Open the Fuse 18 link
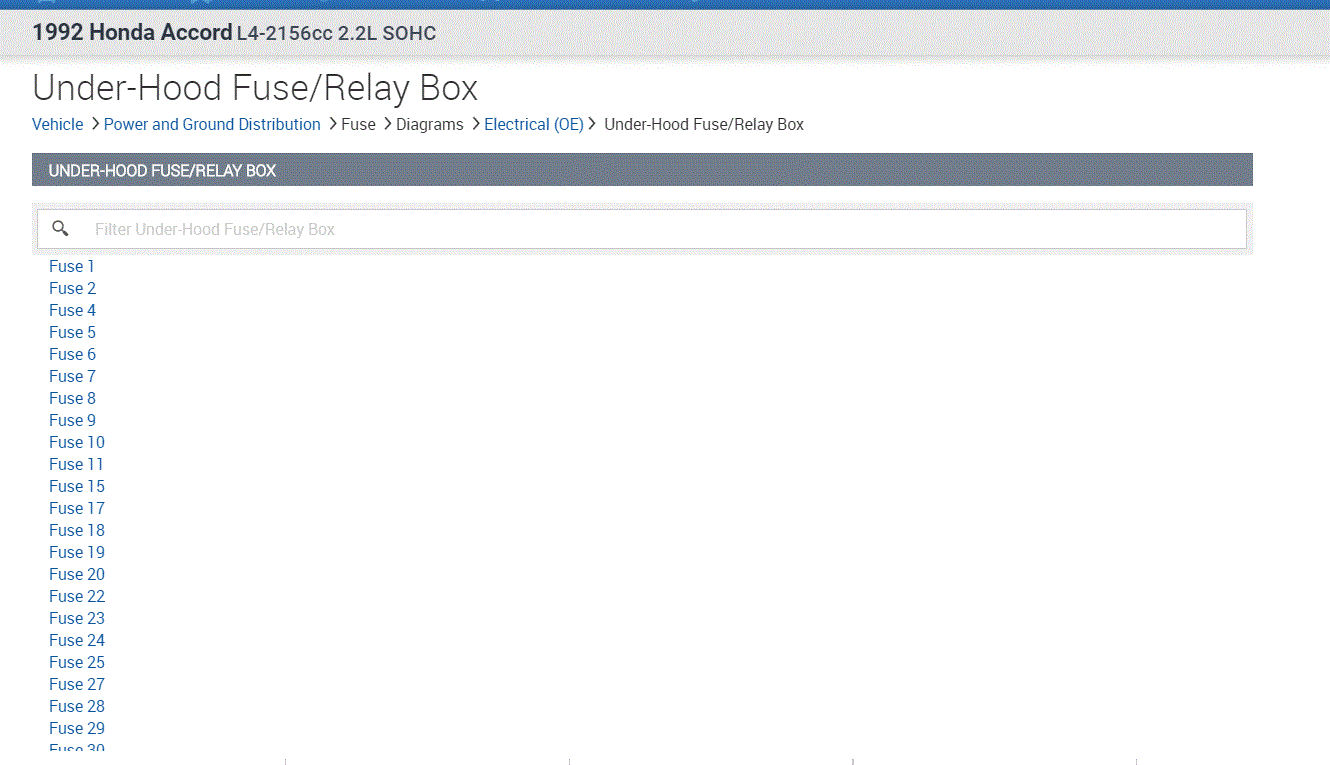 pyautogui.click(x=77, y=530)
